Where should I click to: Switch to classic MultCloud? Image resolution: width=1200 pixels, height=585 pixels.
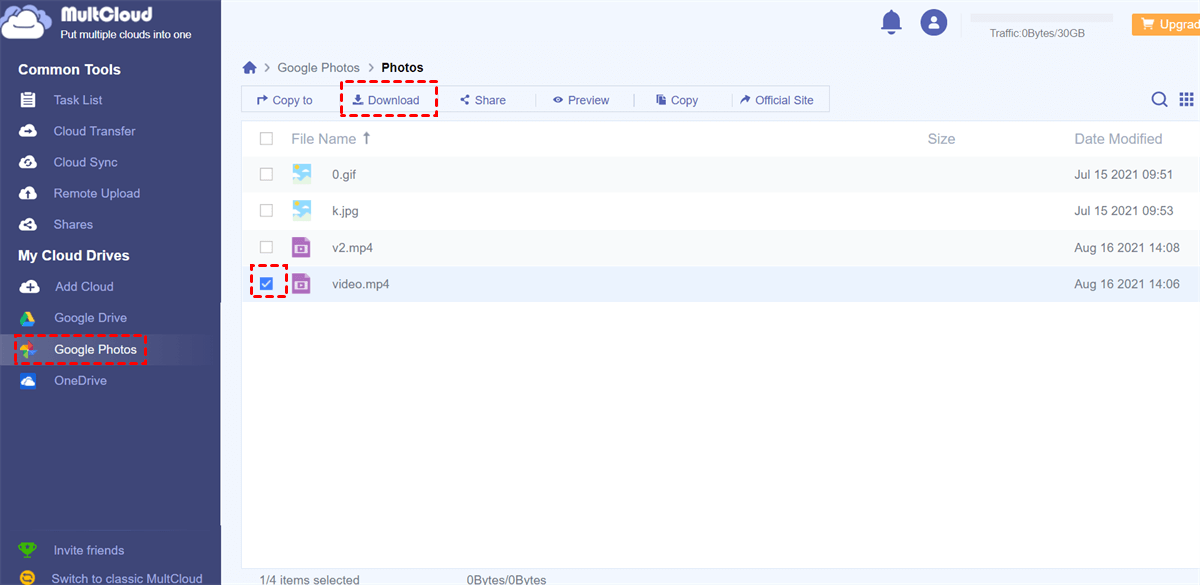(x=127, y=578)
